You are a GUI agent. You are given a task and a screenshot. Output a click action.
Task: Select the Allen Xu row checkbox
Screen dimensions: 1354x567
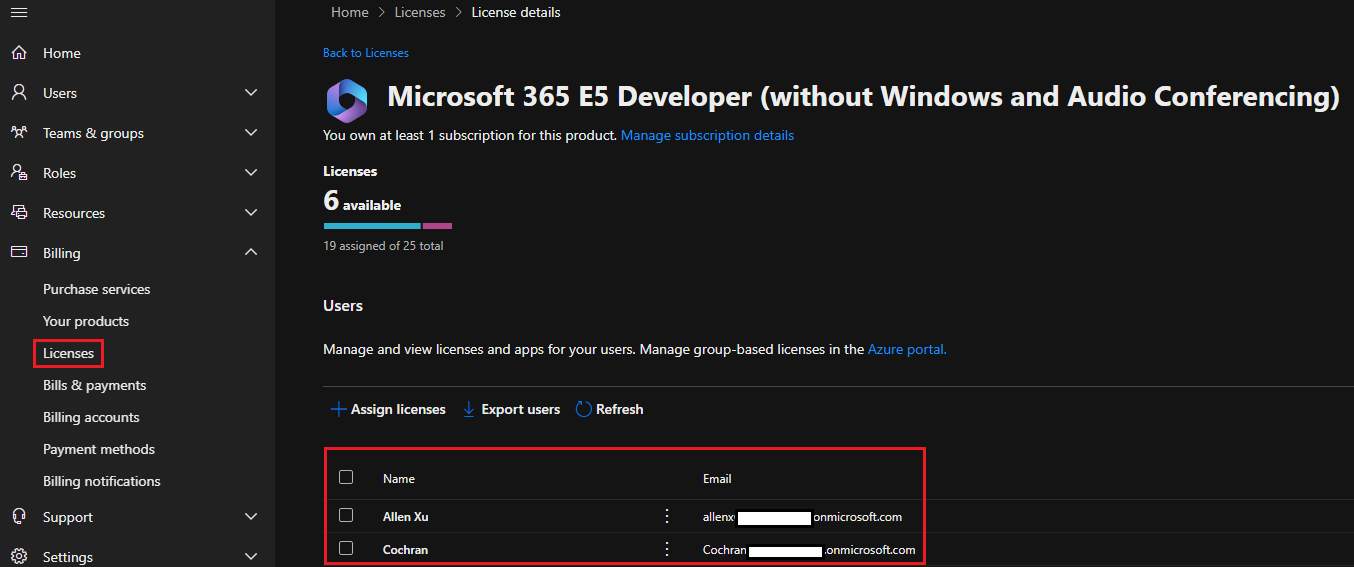coord(346,515)
